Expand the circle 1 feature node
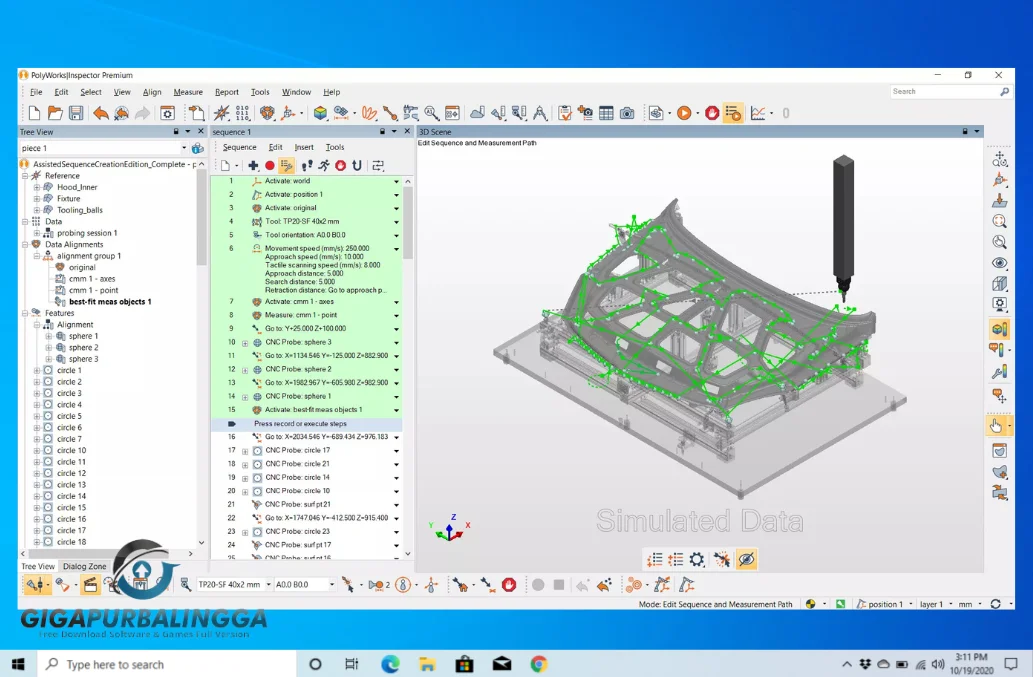1033x677 pixels. 37,371
